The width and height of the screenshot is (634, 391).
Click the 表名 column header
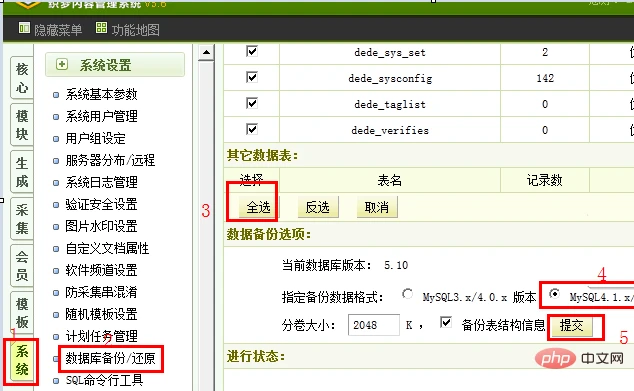coord(389,180)
